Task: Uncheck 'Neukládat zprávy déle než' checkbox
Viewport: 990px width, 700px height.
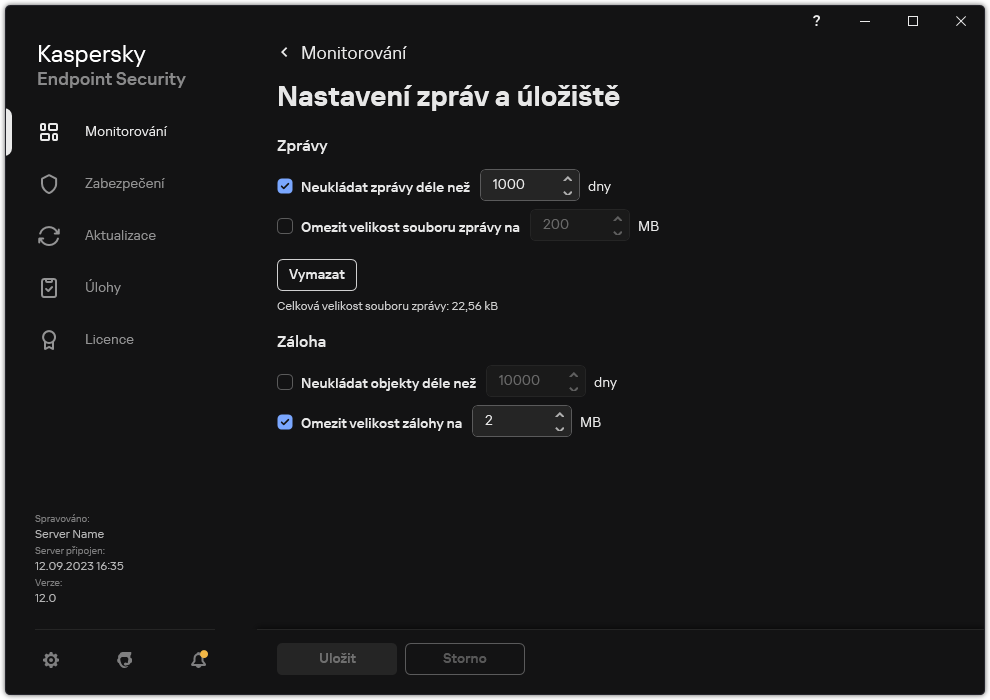Action: (285, 186)
